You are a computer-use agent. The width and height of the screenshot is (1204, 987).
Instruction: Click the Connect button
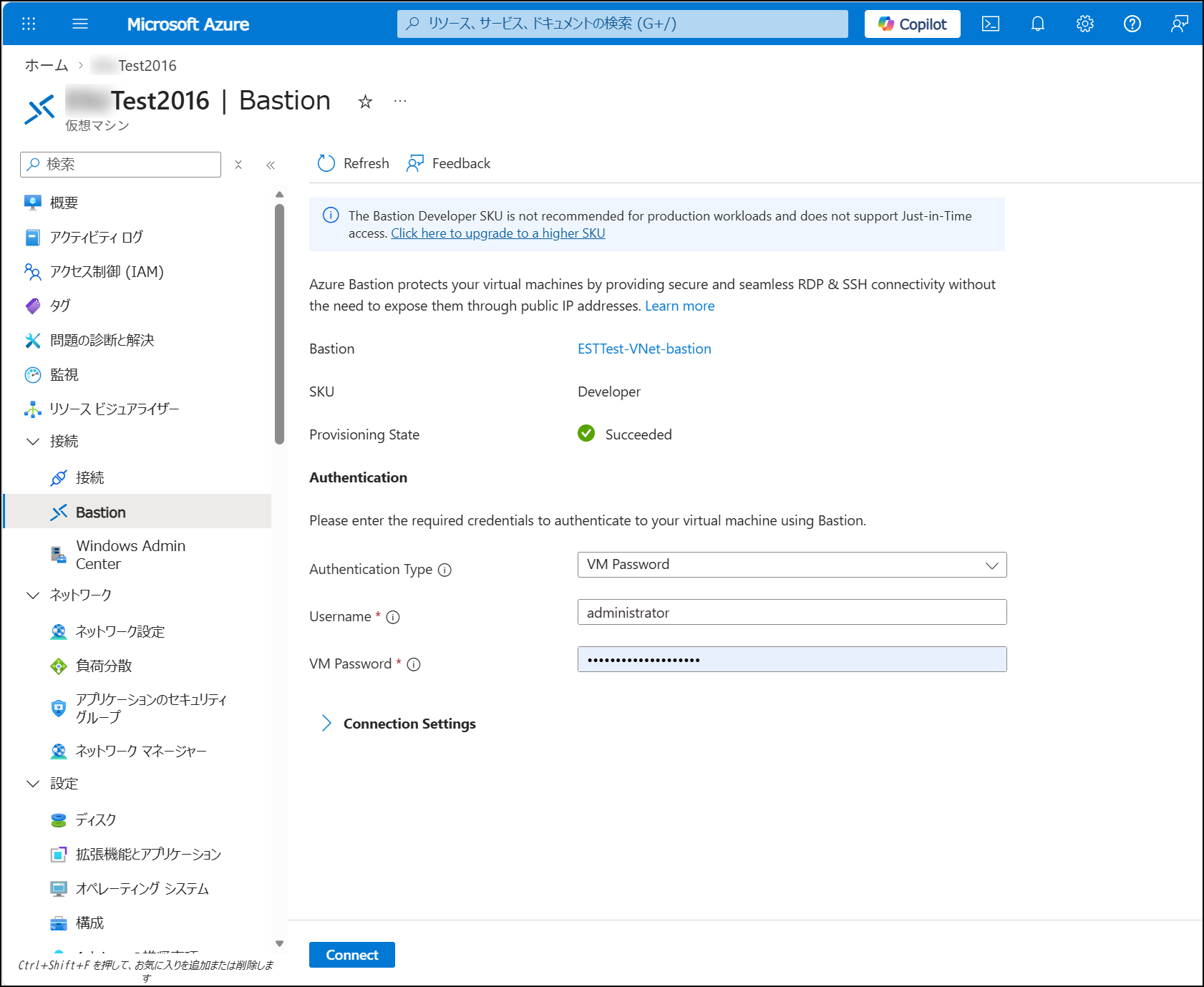point(352,955)
